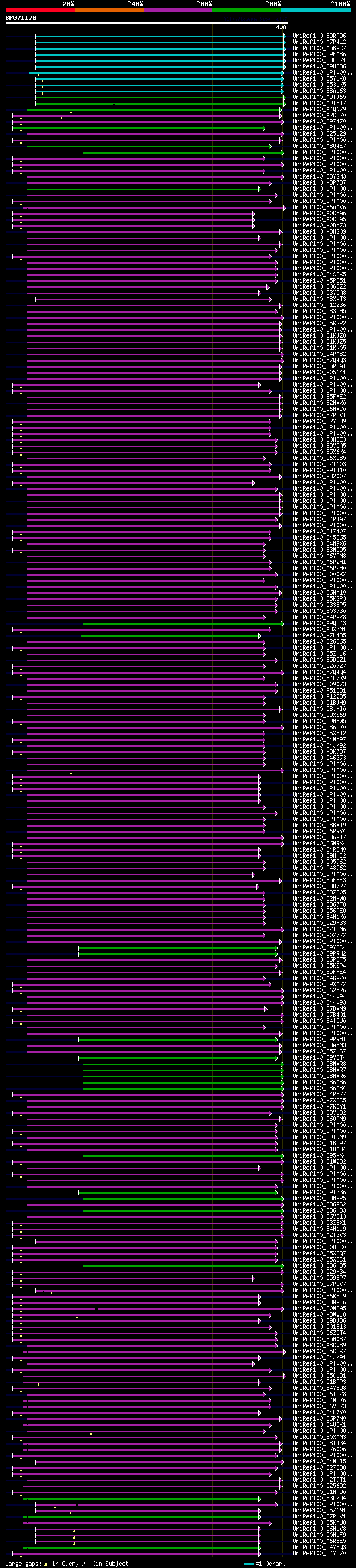356x1568 pixels.
Task: Select the UniRef100_A8HG09 hit name
Action: pyautogui.click(x=319, y=232)
